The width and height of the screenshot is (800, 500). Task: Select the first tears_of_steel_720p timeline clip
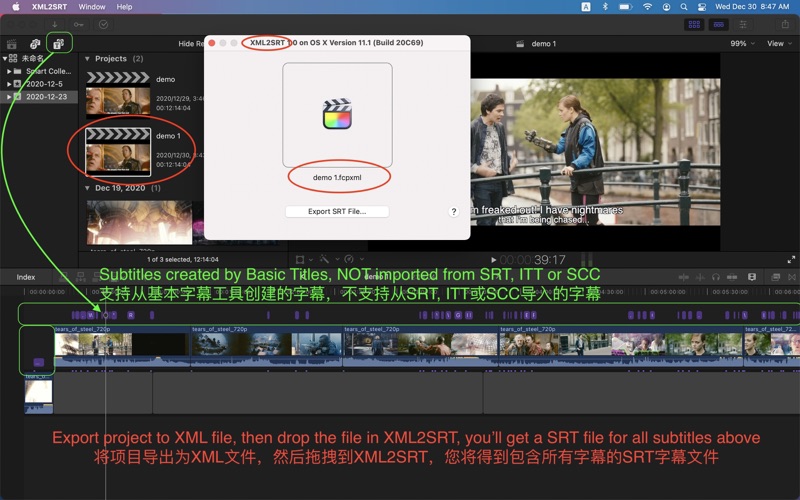coord(122,346)
